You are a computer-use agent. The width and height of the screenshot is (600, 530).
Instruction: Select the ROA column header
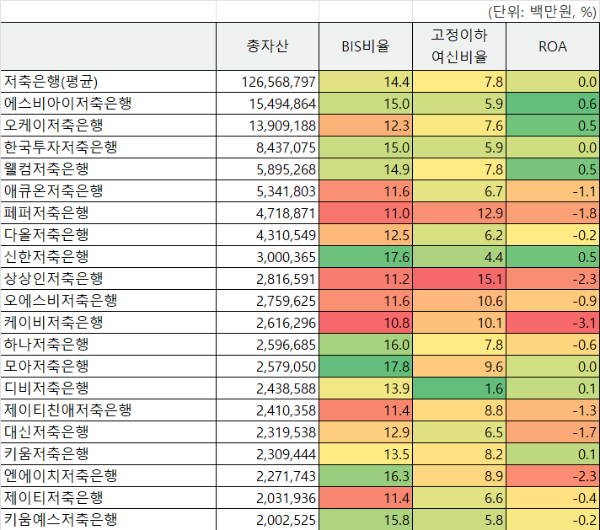[553, 46]
